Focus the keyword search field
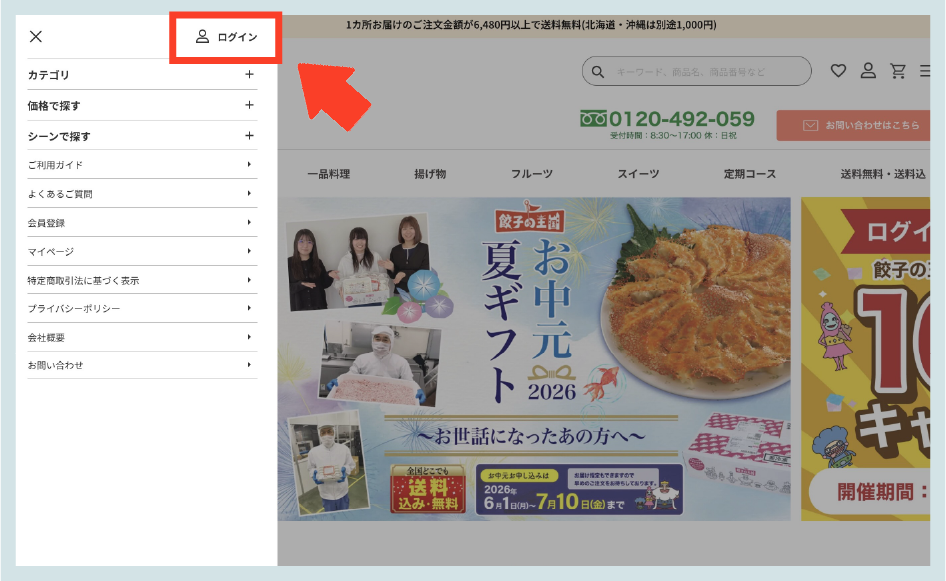The width and height of the screenshot is (946, 581). [697, 71]
